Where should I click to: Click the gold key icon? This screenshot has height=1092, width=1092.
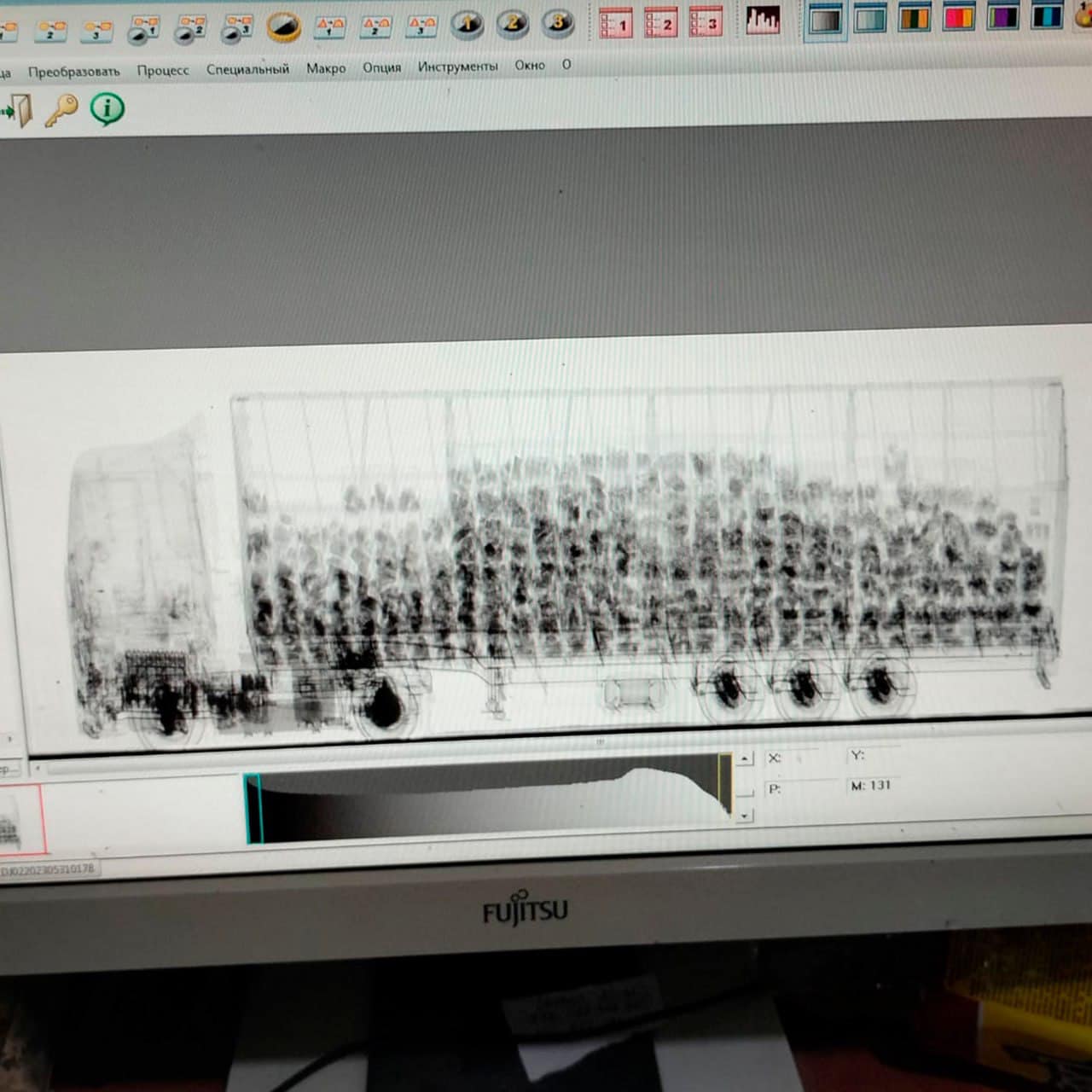61,110
